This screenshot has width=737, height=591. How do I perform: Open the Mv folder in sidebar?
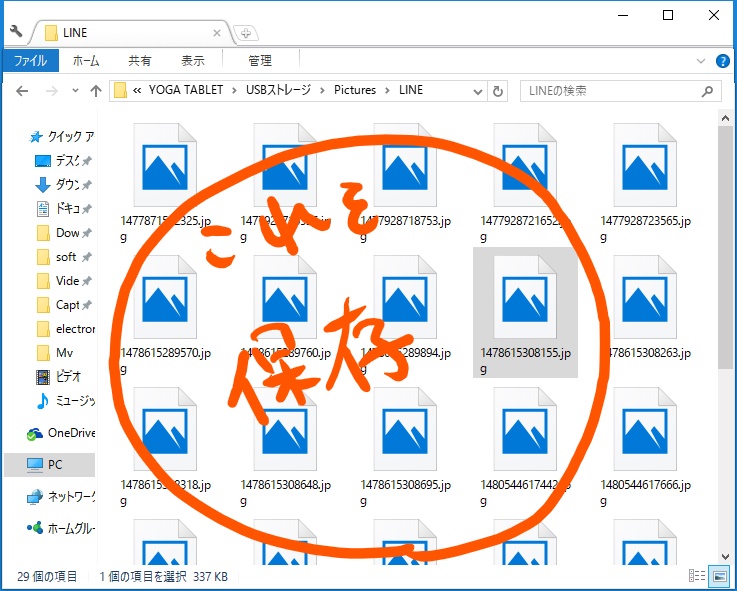(x=55, y=353)
